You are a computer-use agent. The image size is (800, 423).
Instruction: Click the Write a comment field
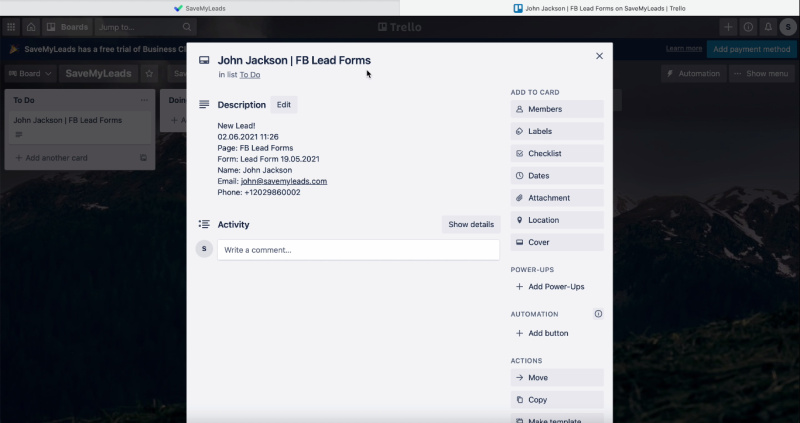pos(358,250)
